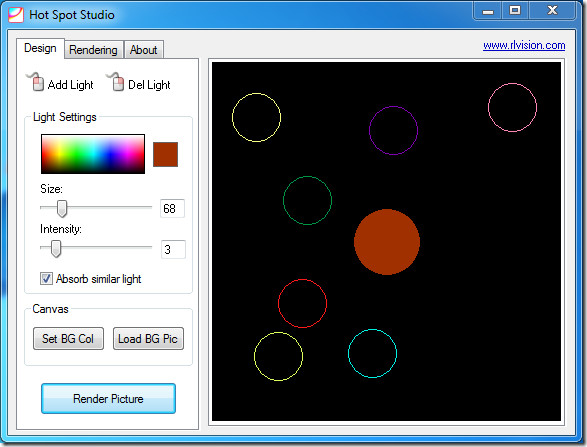
Task: Click the Size slider thumb
Action: tap(62, 208)
